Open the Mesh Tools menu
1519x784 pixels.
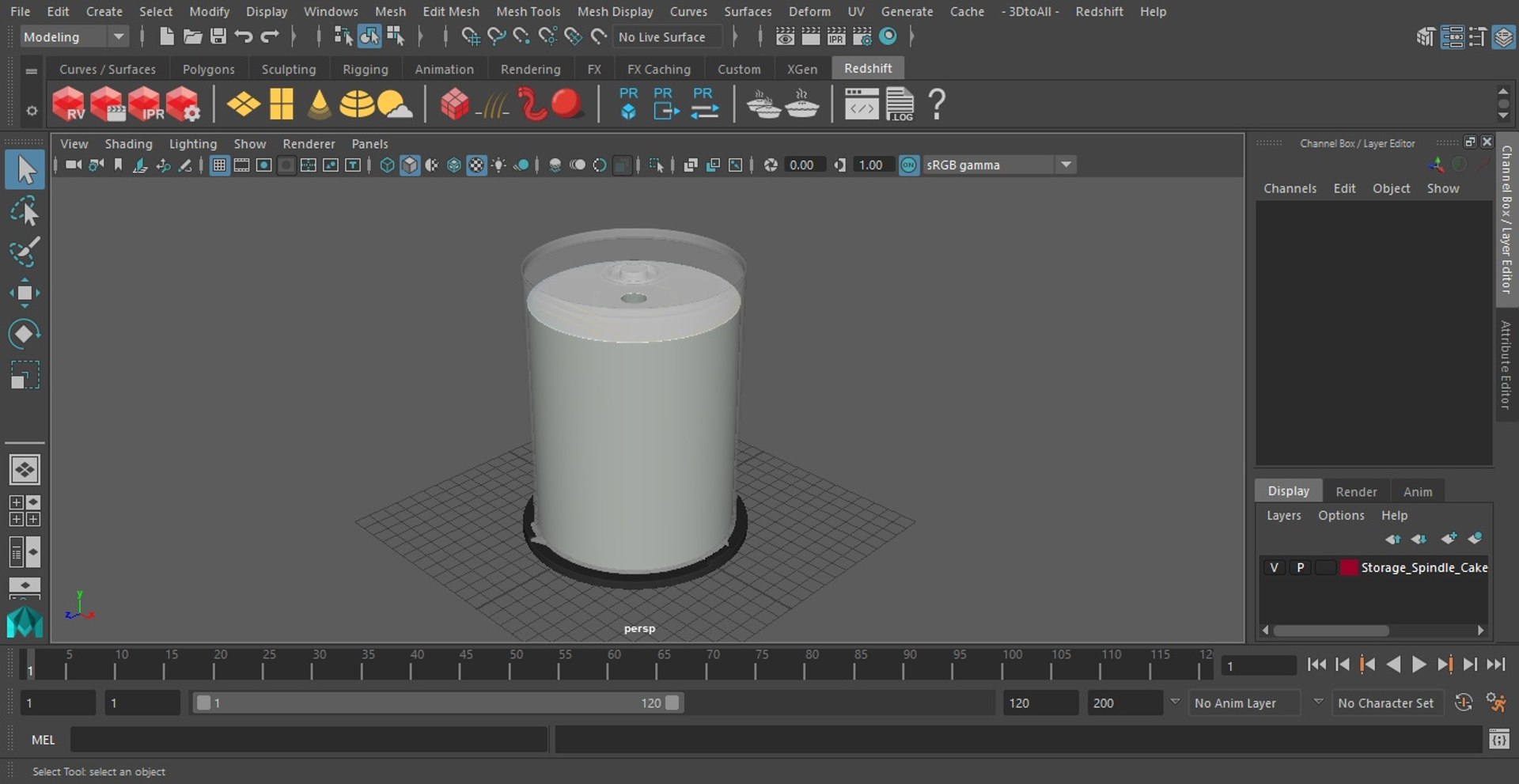pyautogui.click(x=528, y=11)
